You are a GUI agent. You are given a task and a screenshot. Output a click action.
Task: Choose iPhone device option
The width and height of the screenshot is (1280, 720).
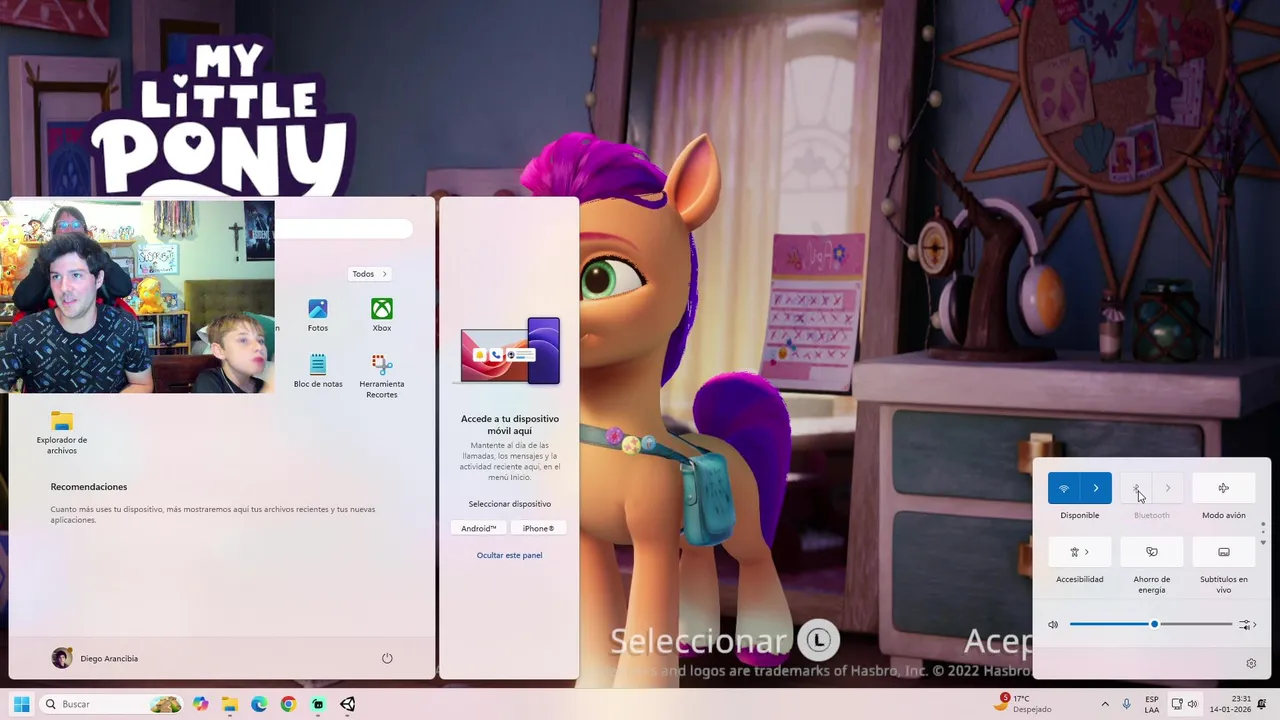tap(538, 528)
